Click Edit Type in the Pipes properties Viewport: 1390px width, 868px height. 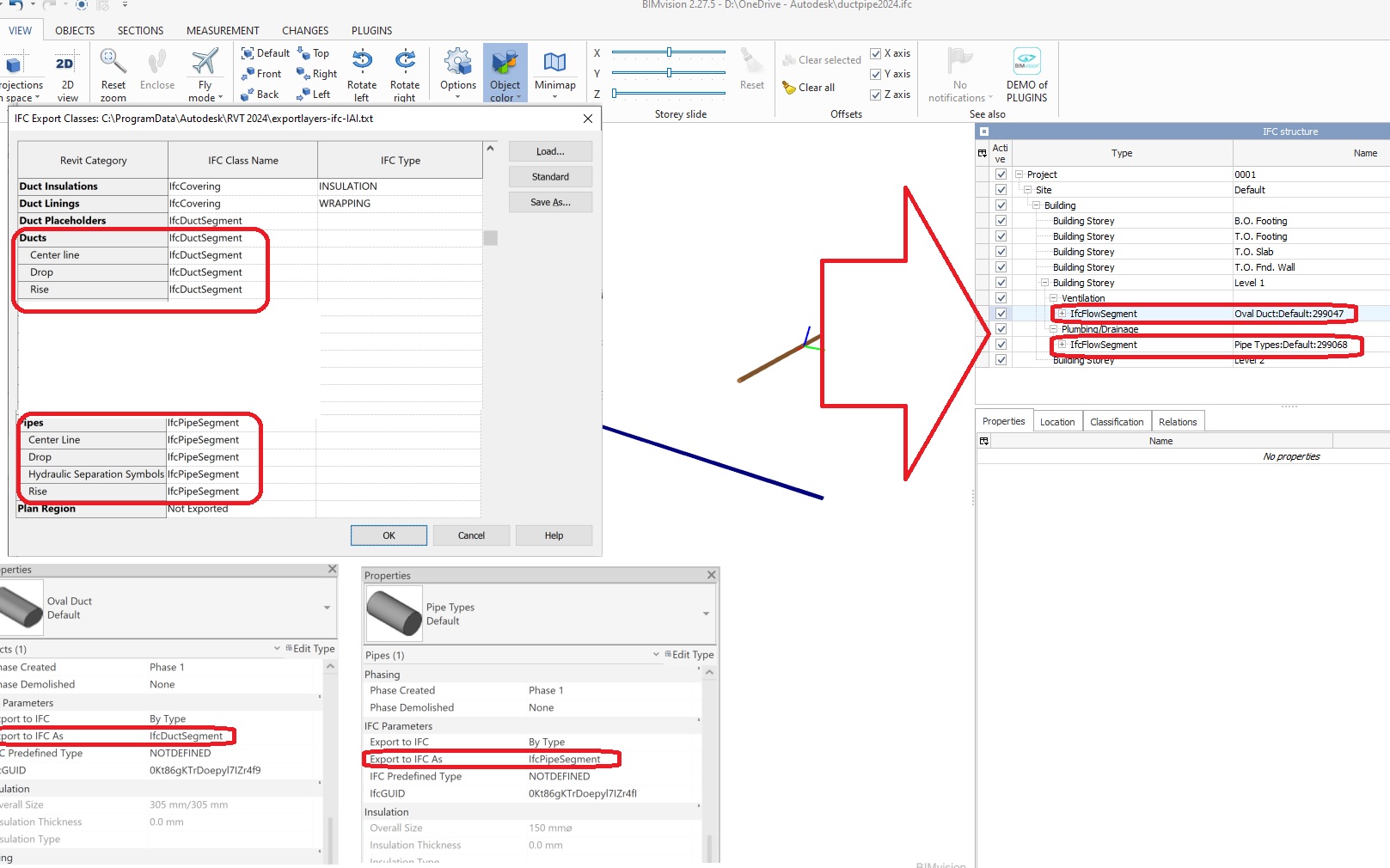[690, 654]
